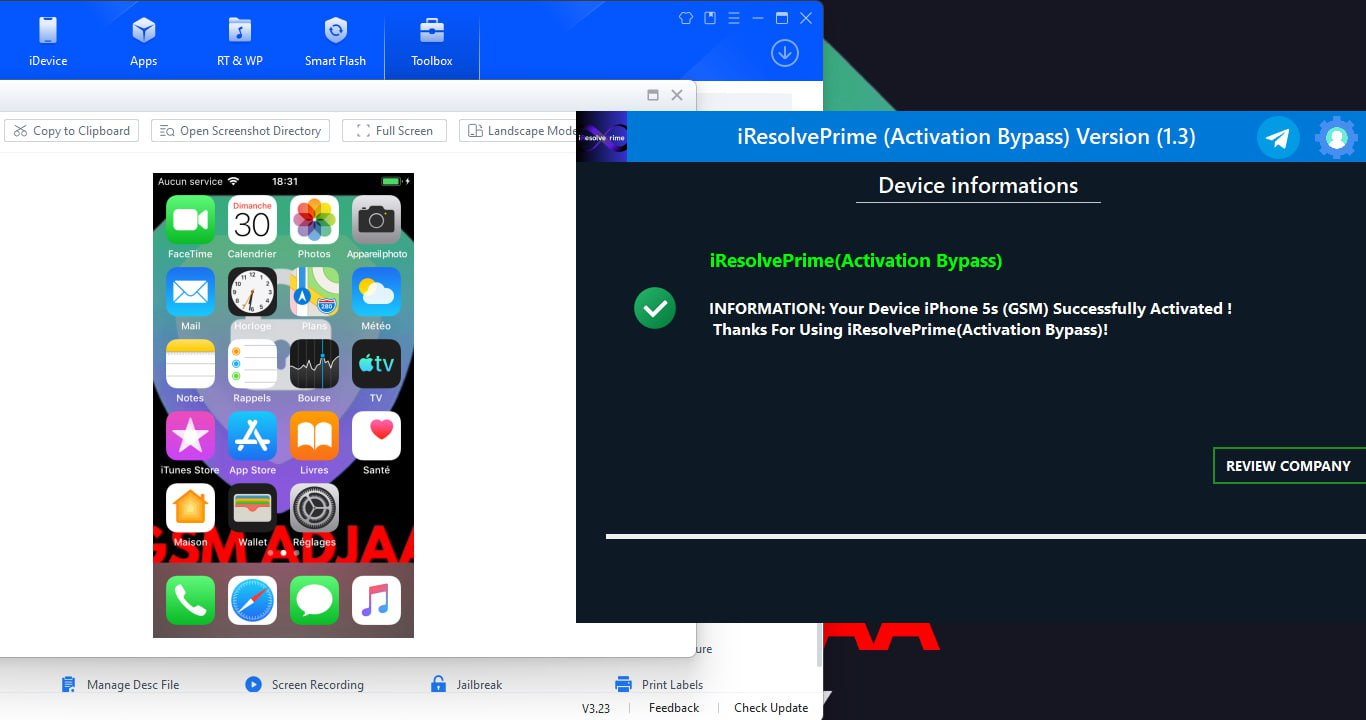The height and width of the screenshot is (720, 1366).
Task: Click the iPhone home screen thumbnail
Action: pyautogui.click(x=283, y=405)
